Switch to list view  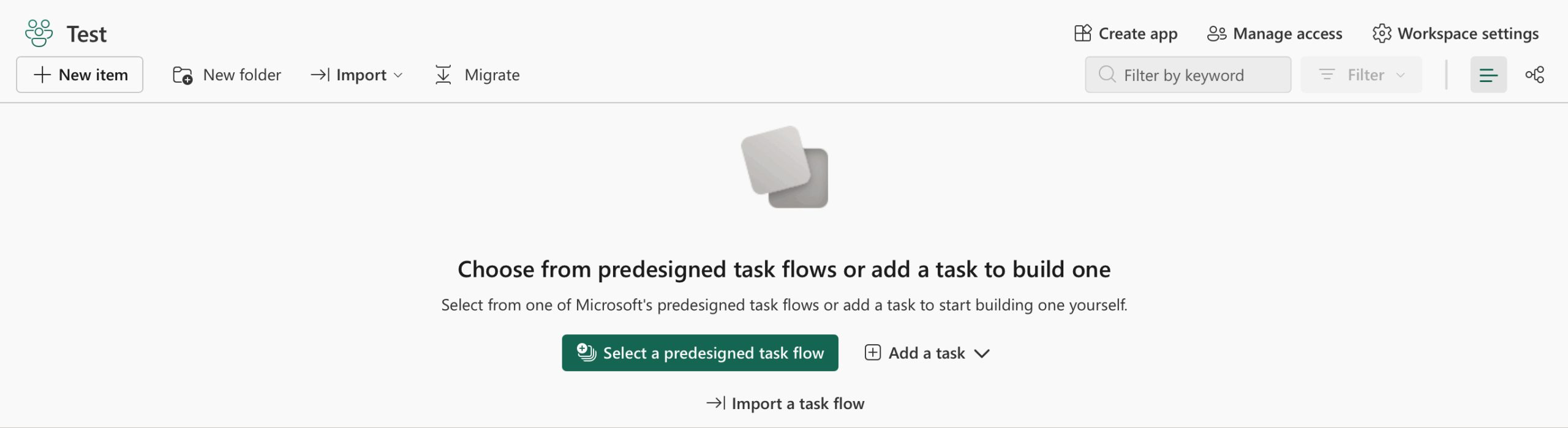pos(1488,75)
